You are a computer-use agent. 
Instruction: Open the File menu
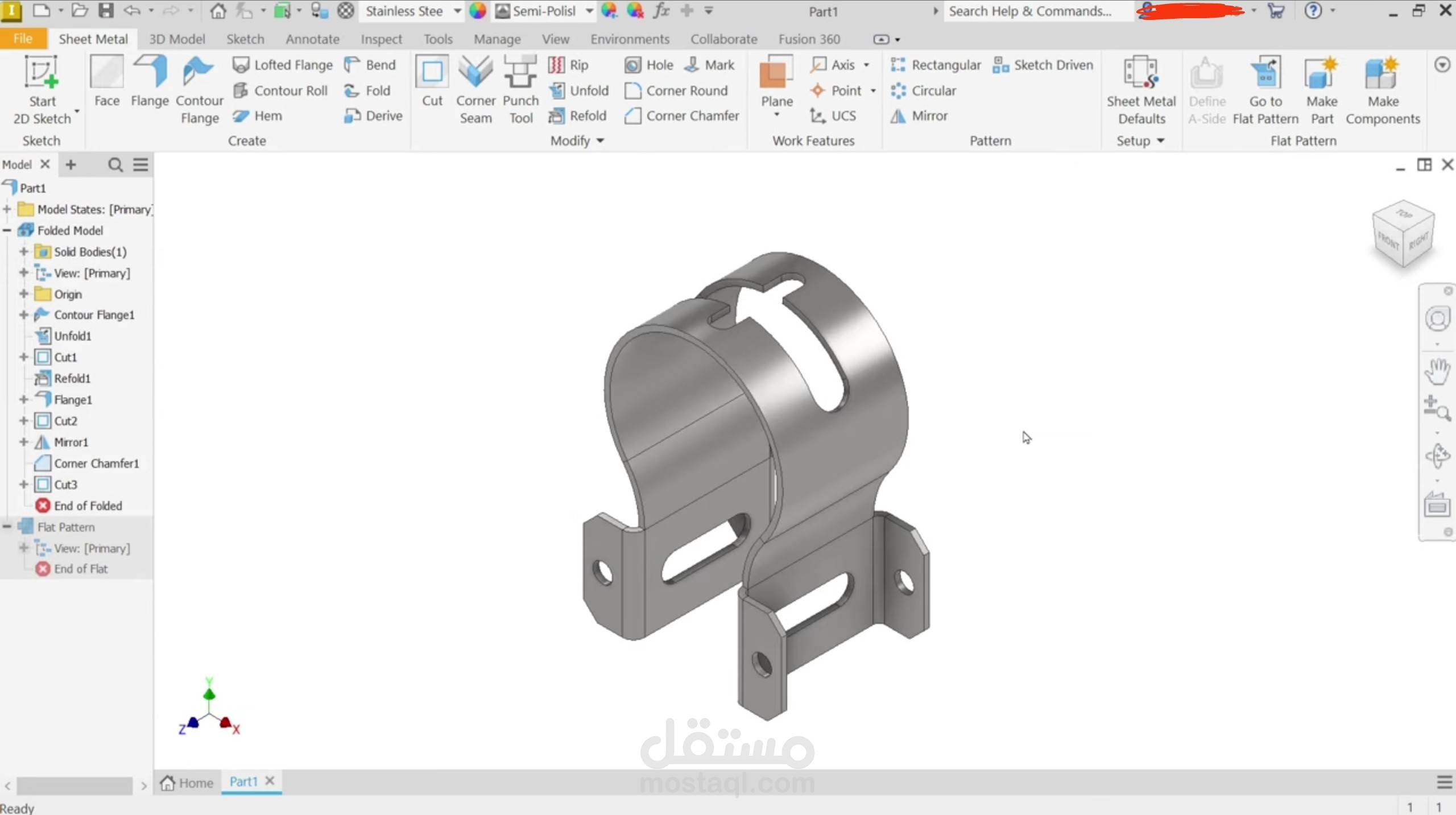point(23,39)
